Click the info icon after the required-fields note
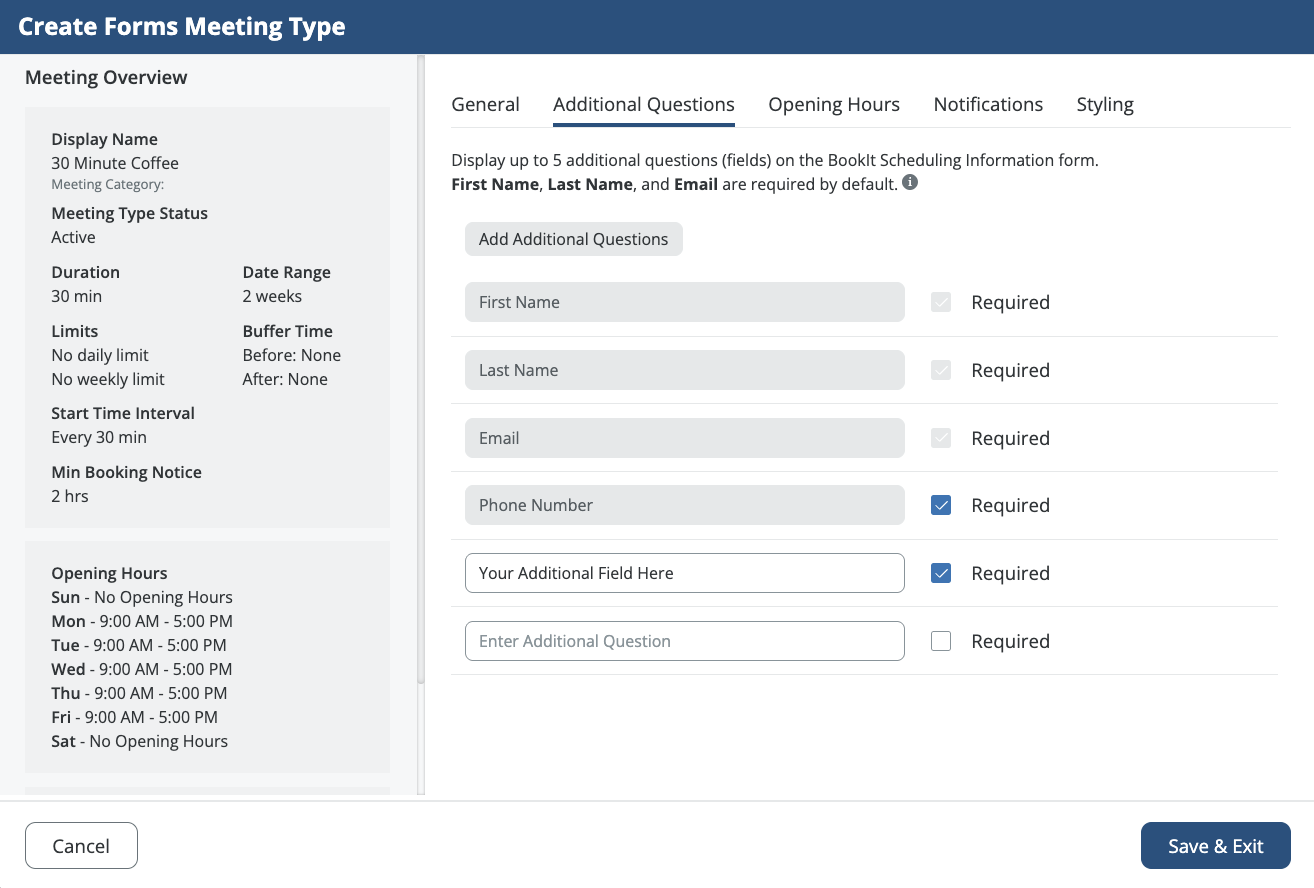1314x888 pixels. click(x=910, y=183)
